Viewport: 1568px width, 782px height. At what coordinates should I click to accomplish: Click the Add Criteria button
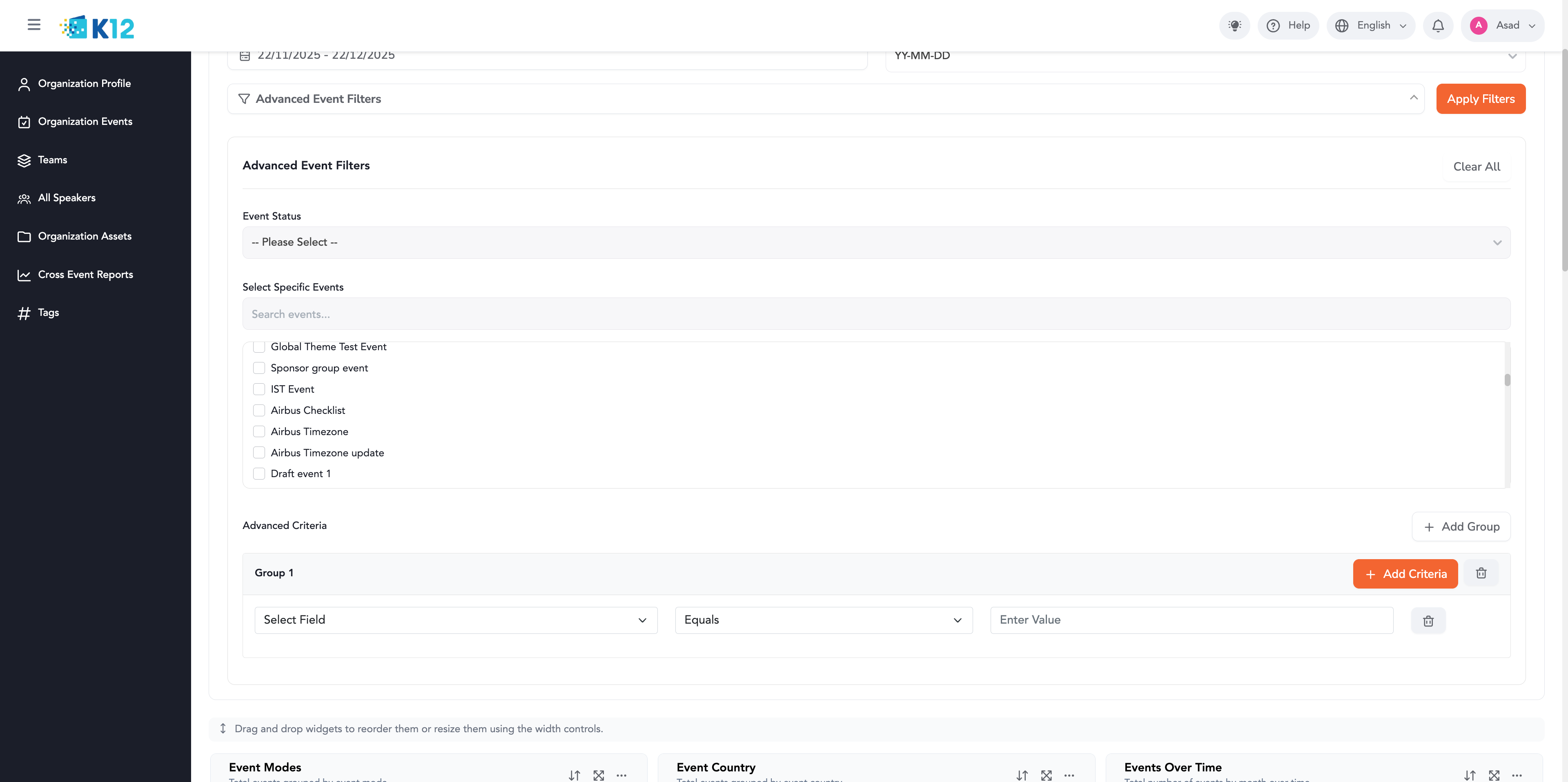[x=1405, y=574]
